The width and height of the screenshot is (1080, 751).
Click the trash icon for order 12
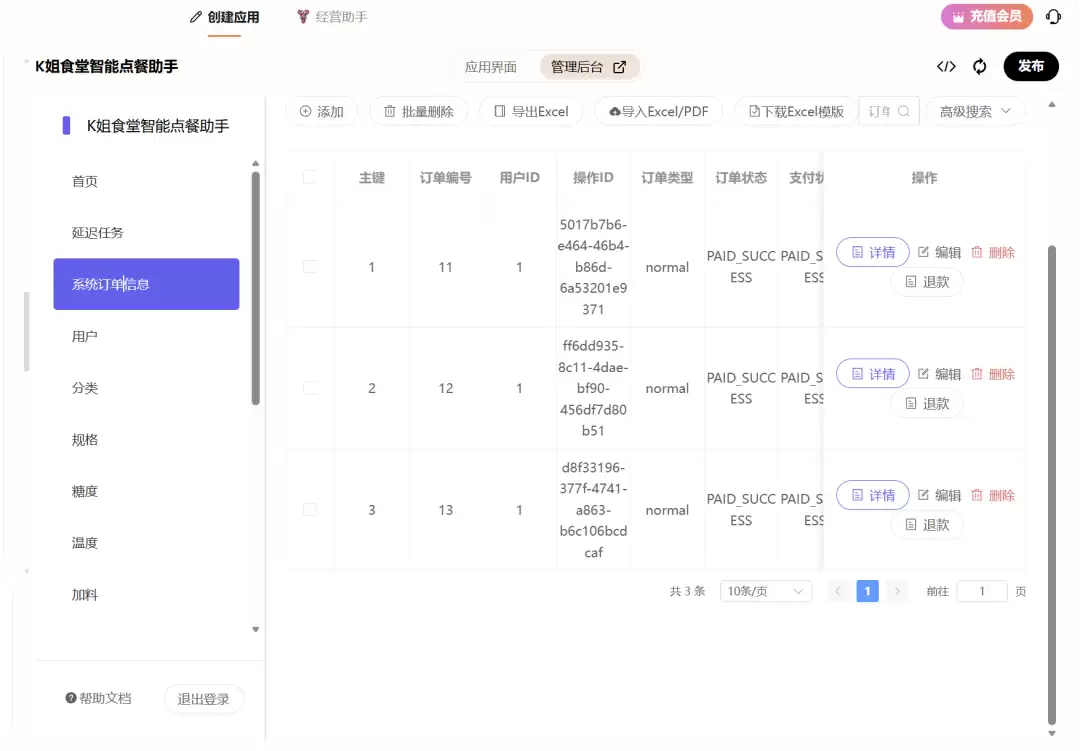coord(977,373)
